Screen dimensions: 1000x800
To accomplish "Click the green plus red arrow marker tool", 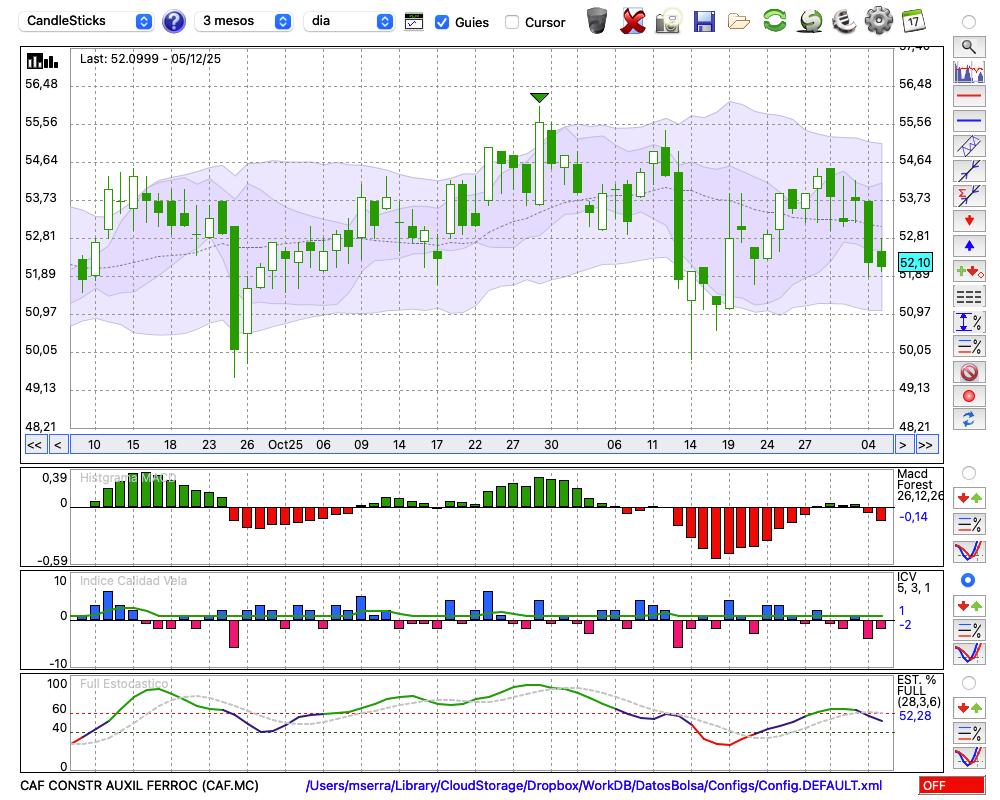I will coord(969,271).
